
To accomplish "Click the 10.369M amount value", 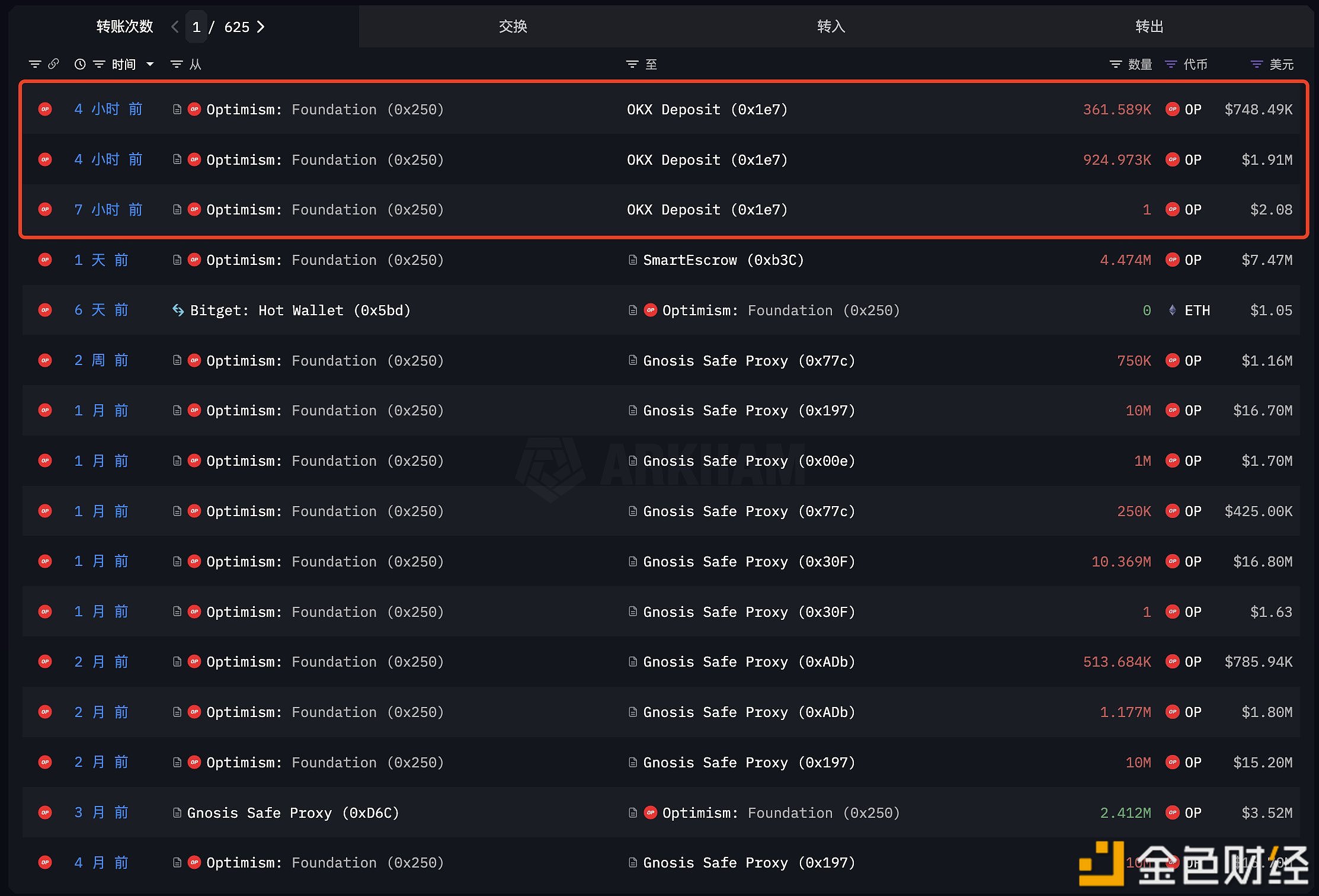I will [x=1121, y=562].
